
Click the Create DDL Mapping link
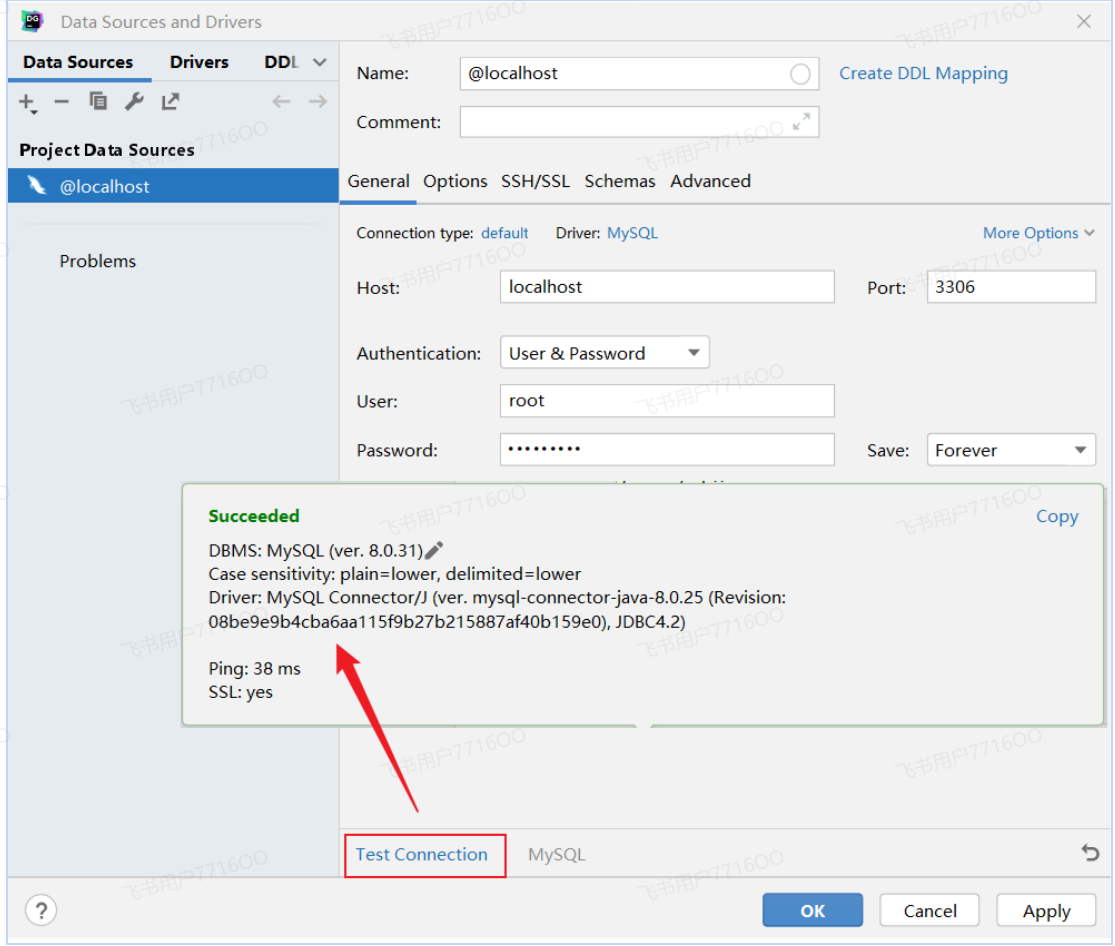pos(923,73)
